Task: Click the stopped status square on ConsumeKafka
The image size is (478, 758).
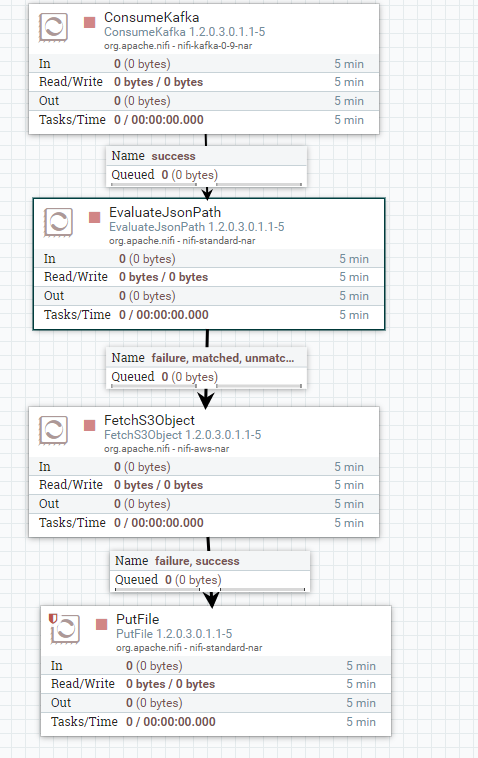Action: (x=89, y=22)
